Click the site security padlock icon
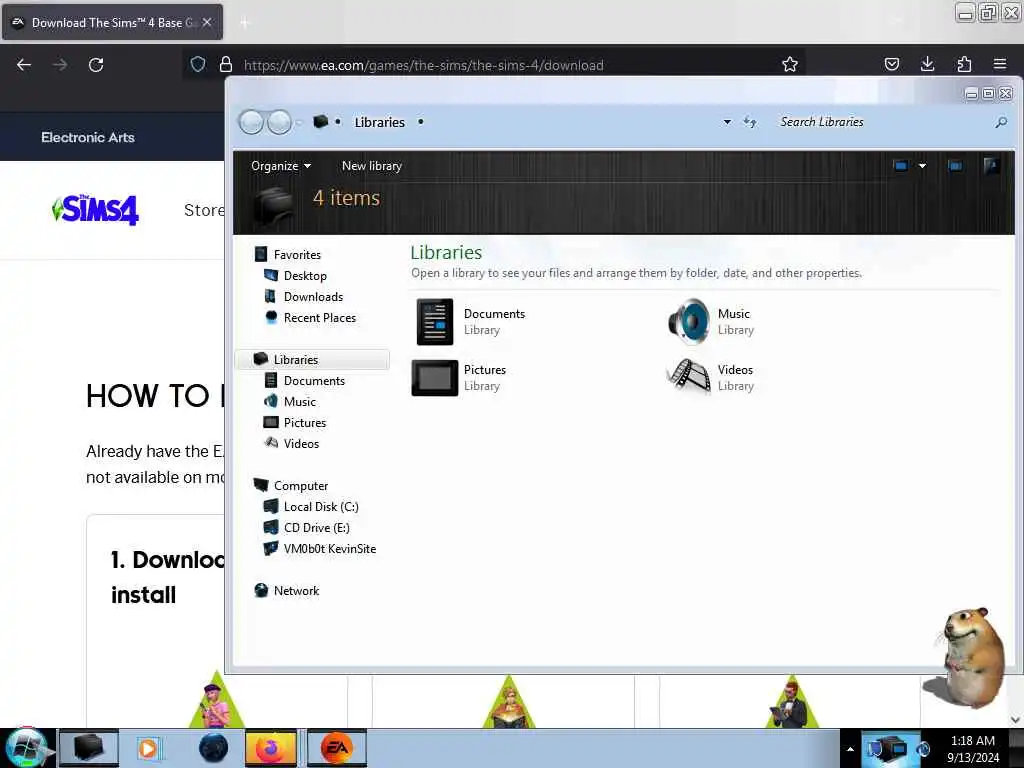 coord(226,64)
